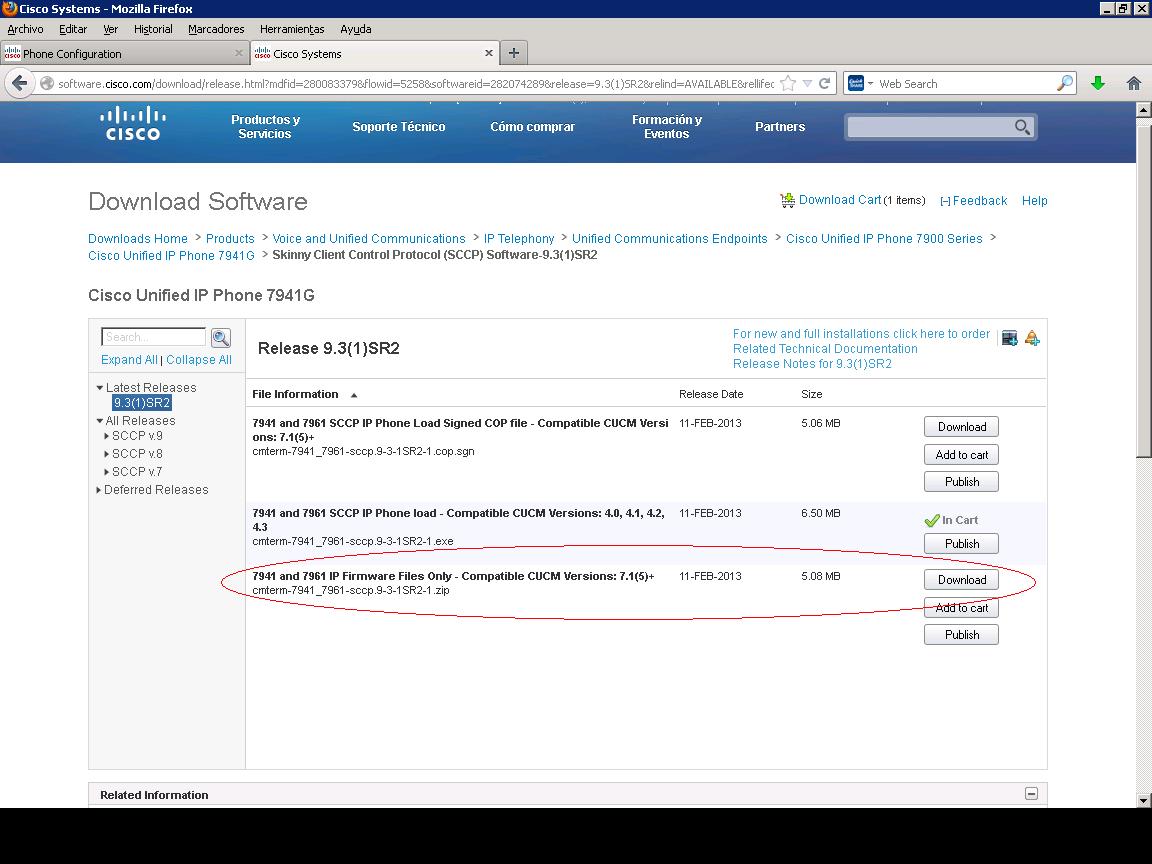The height and width of the screenshot is (864, 1152).
Task: Open Release Notes for 9.3(1)SR2
Action: pos(812,364)
